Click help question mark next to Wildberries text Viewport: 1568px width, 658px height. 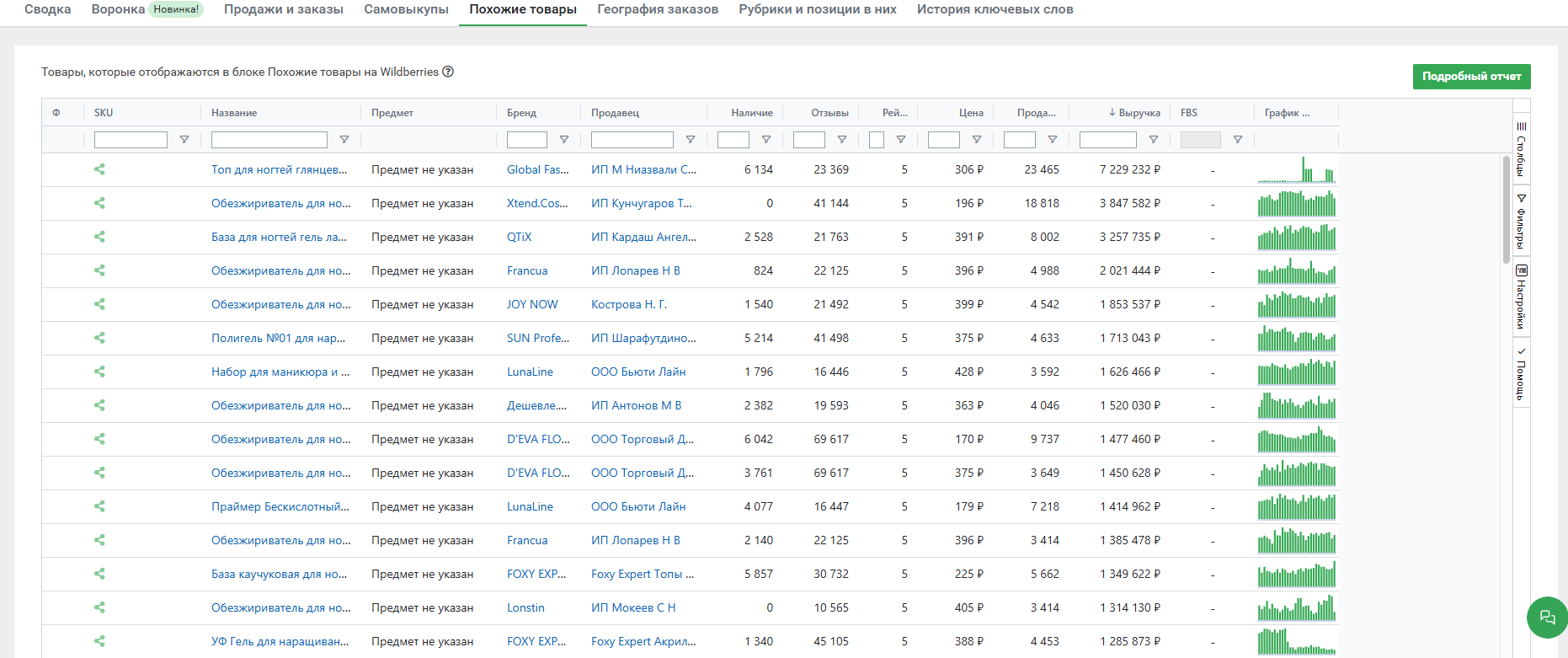tap(448, 72)
